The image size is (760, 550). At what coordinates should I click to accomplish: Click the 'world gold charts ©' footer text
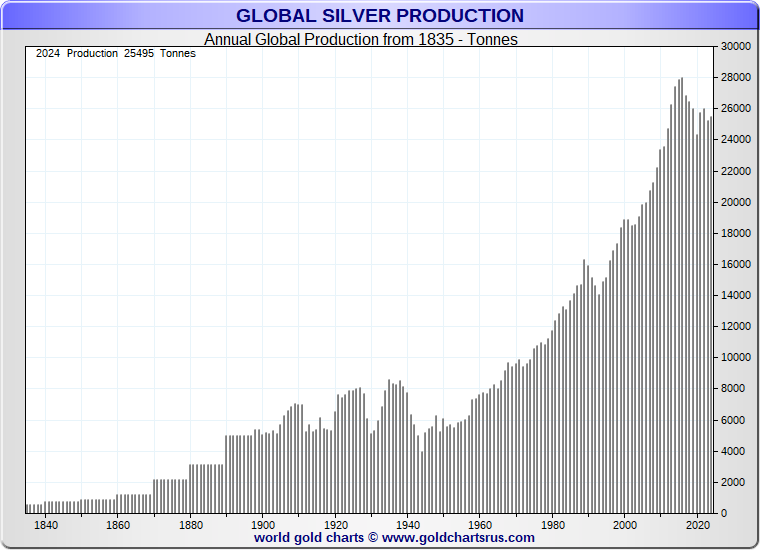coord(316,538)
